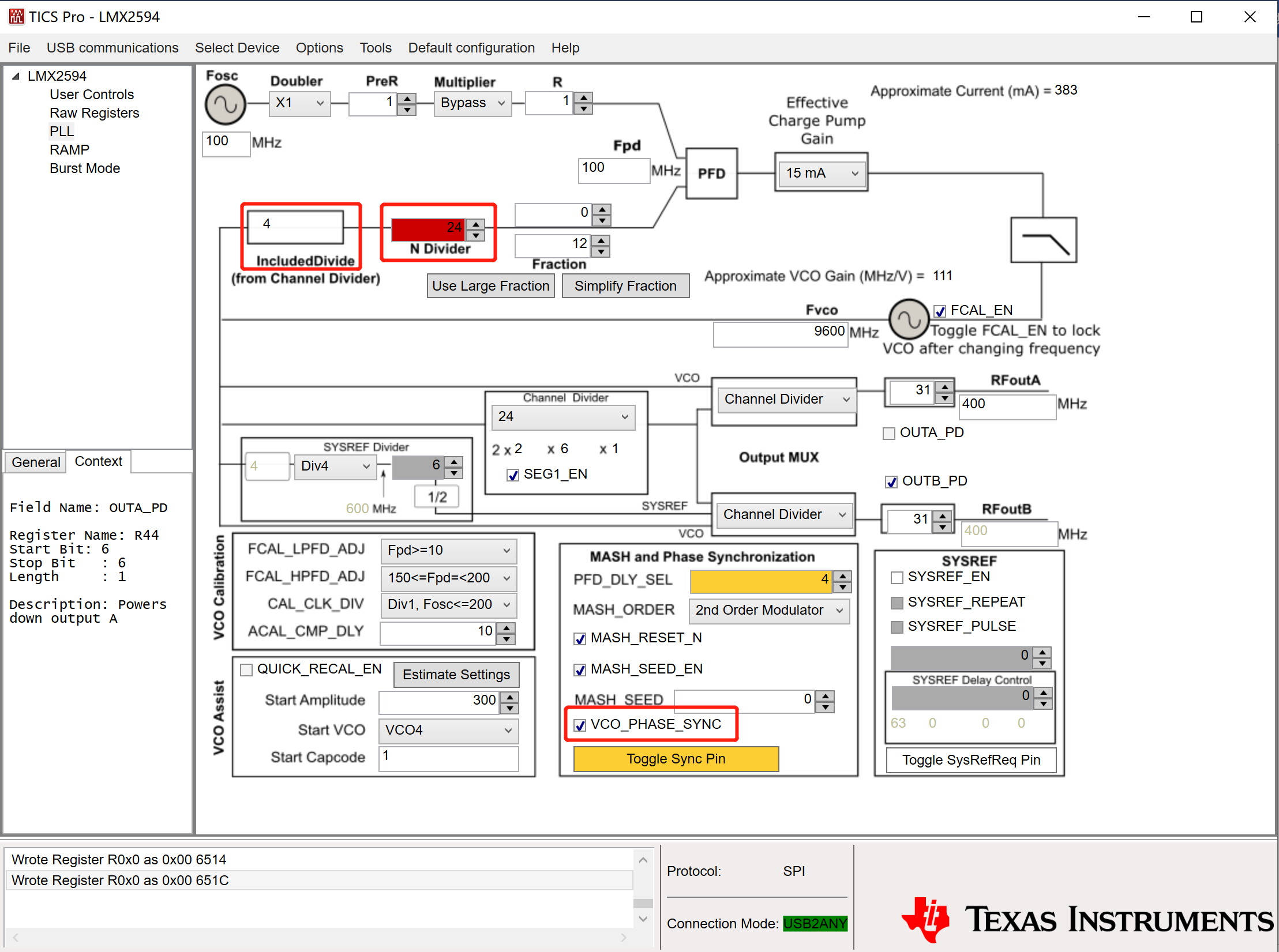Uncheck VCO_PHASE_SYNC

pos(580,725)
